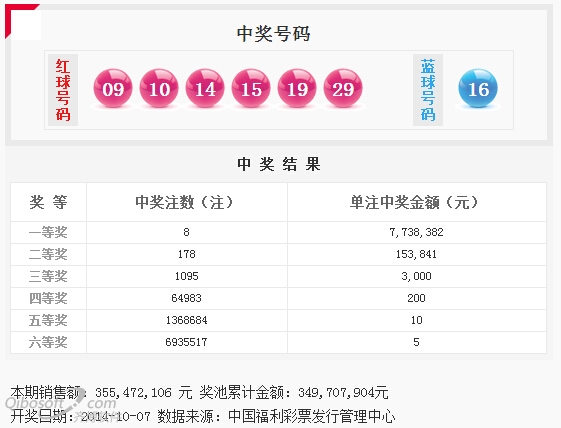The image size is (561, 428).
Task: Click the fifth prize amount 10
Action: pos(416,320)
